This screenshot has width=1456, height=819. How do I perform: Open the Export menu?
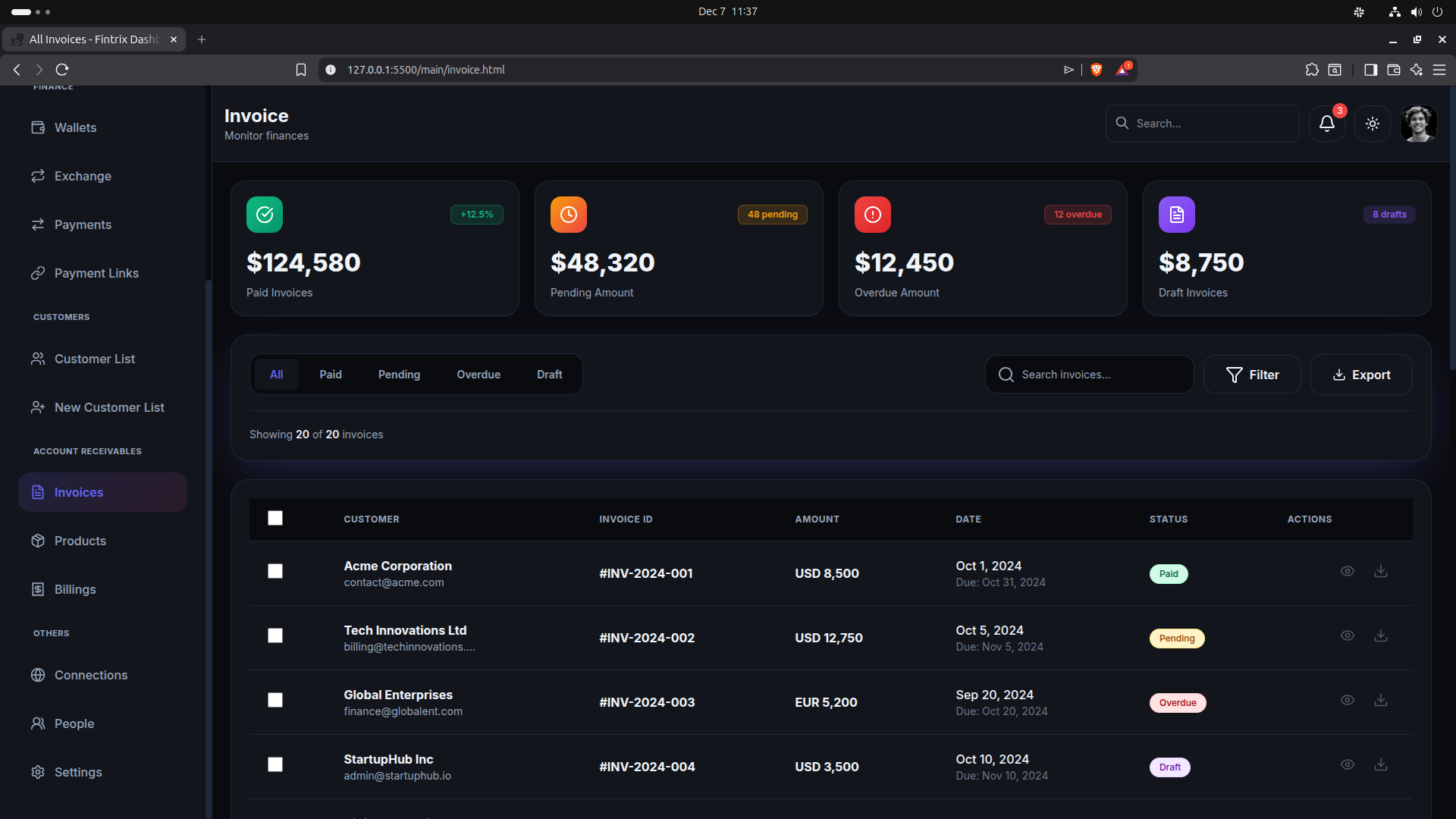click(x=1361, y=375)
